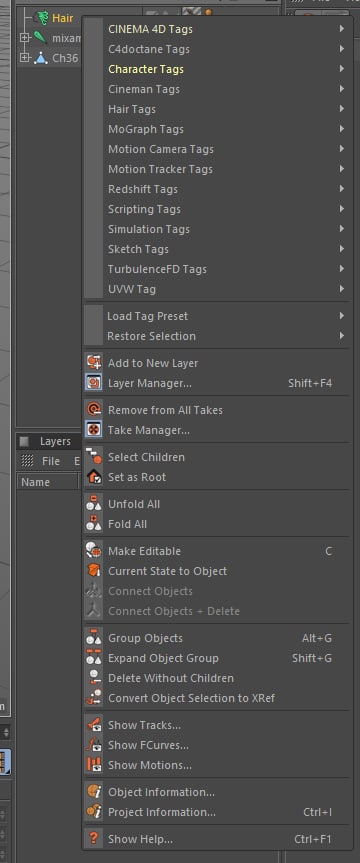The width and height of the screenshot is (360, 863).
Task: Click the Object Information icon
Action: pyautogui.click(x=94, y=791)
